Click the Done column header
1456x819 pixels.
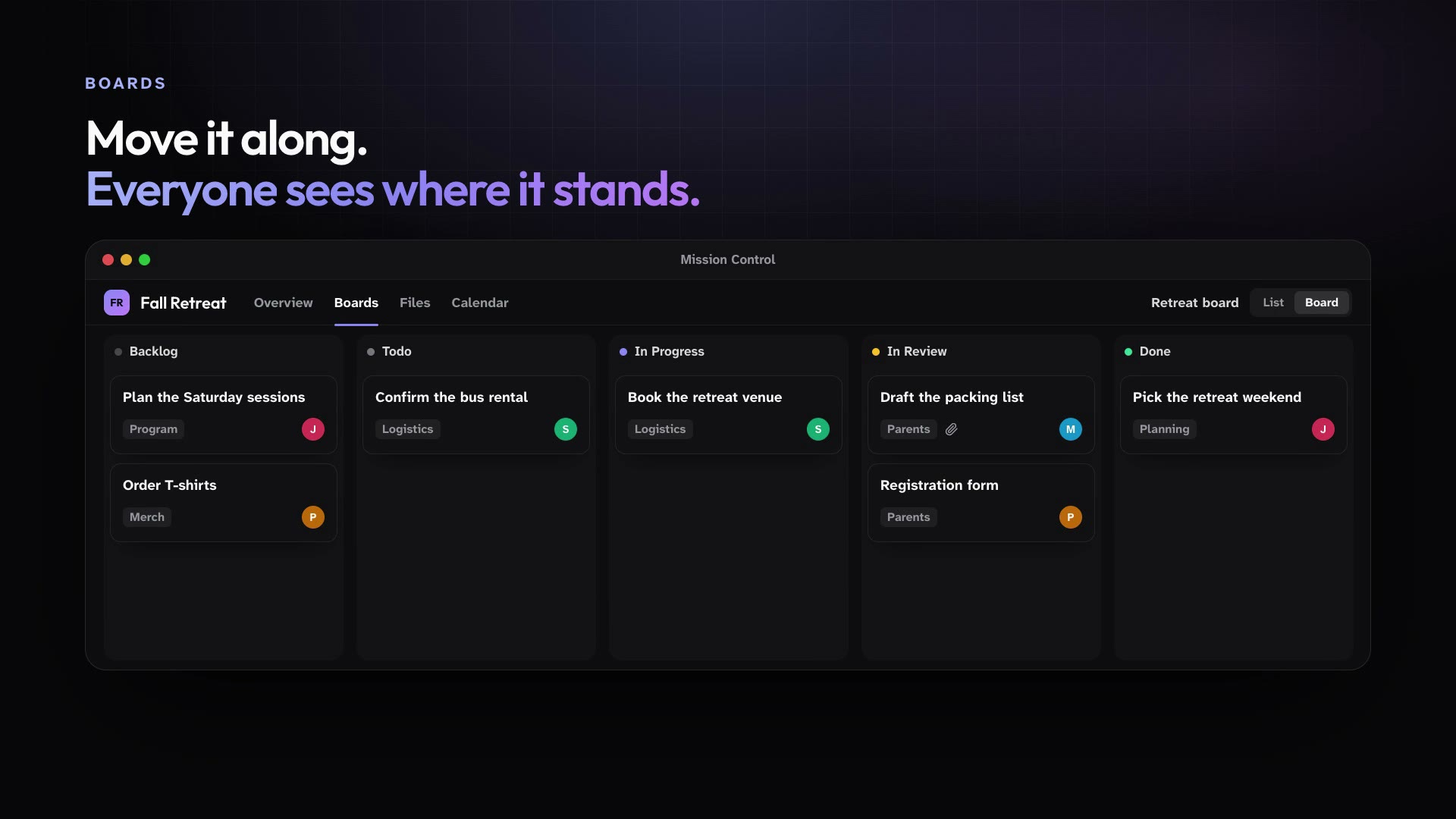(x=1147, y=351)
